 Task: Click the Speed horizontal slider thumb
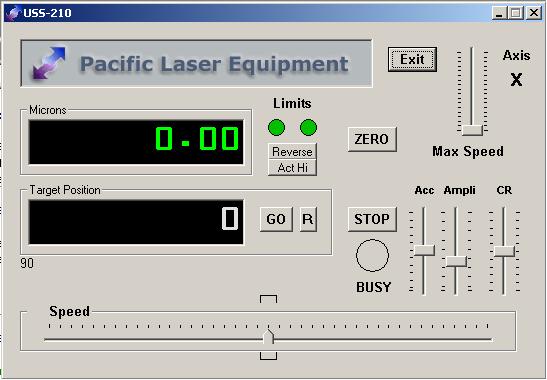[268, 337]
